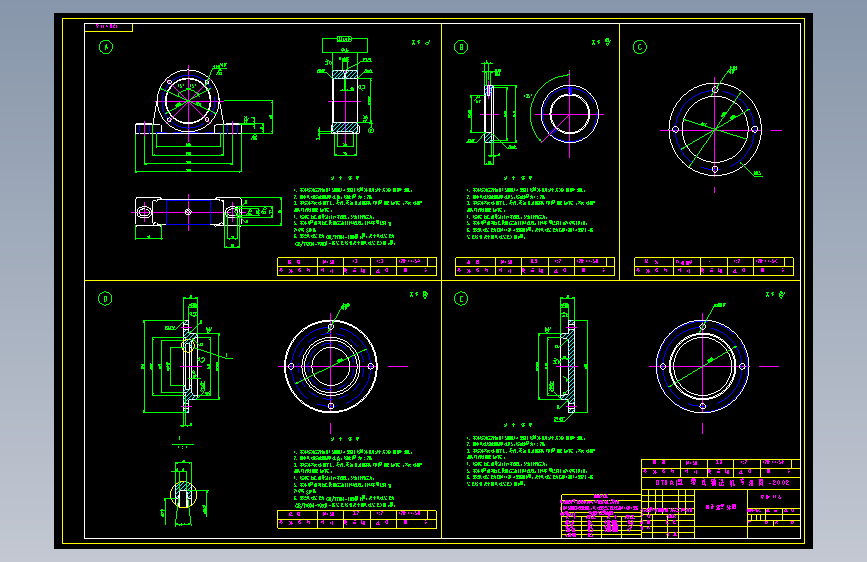Click the yellow title table in panel A
867x562 pixels.
coord(357,267)
